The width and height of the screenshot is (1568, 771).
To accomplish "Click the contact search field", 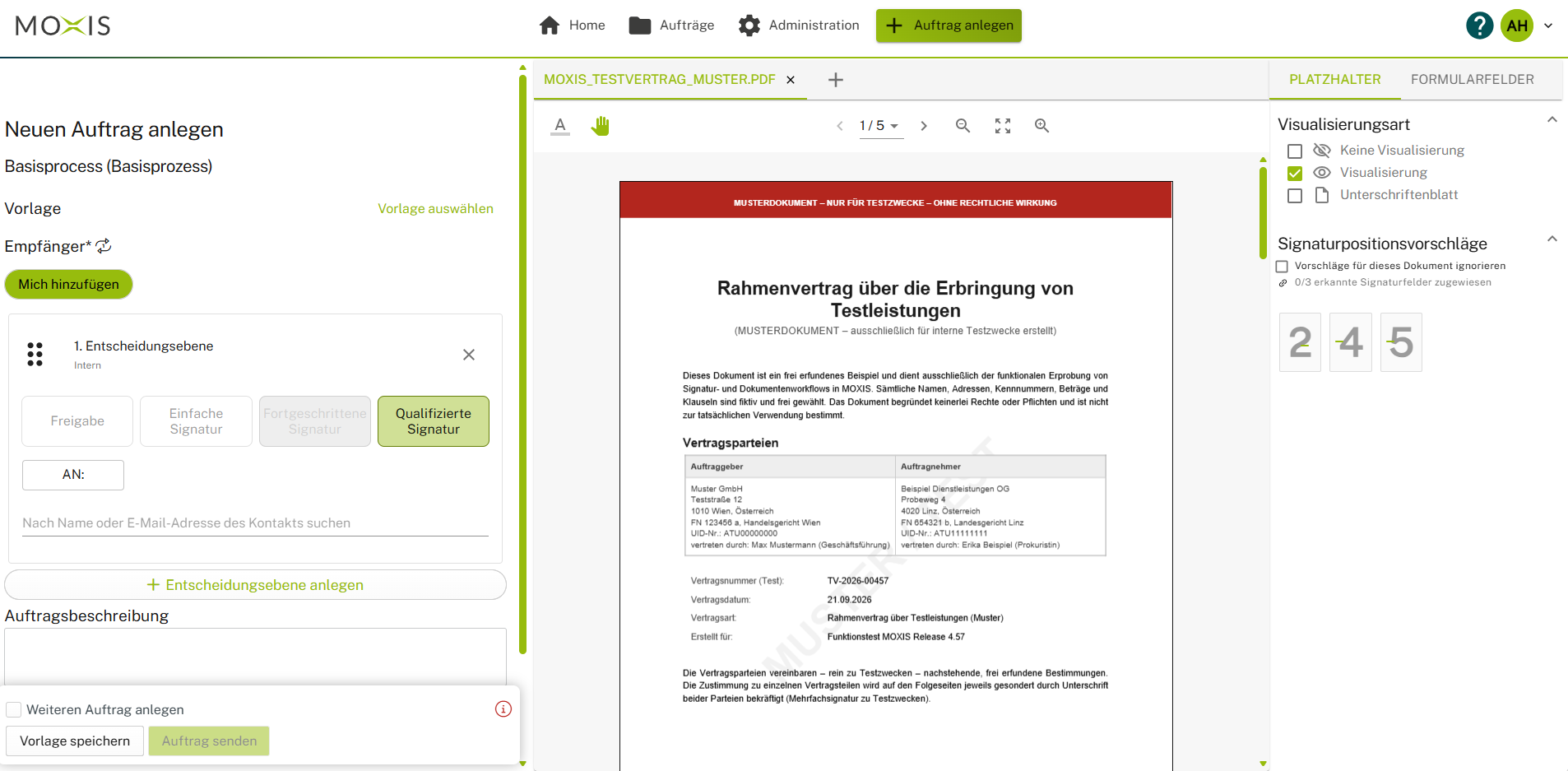I will 255,523.
